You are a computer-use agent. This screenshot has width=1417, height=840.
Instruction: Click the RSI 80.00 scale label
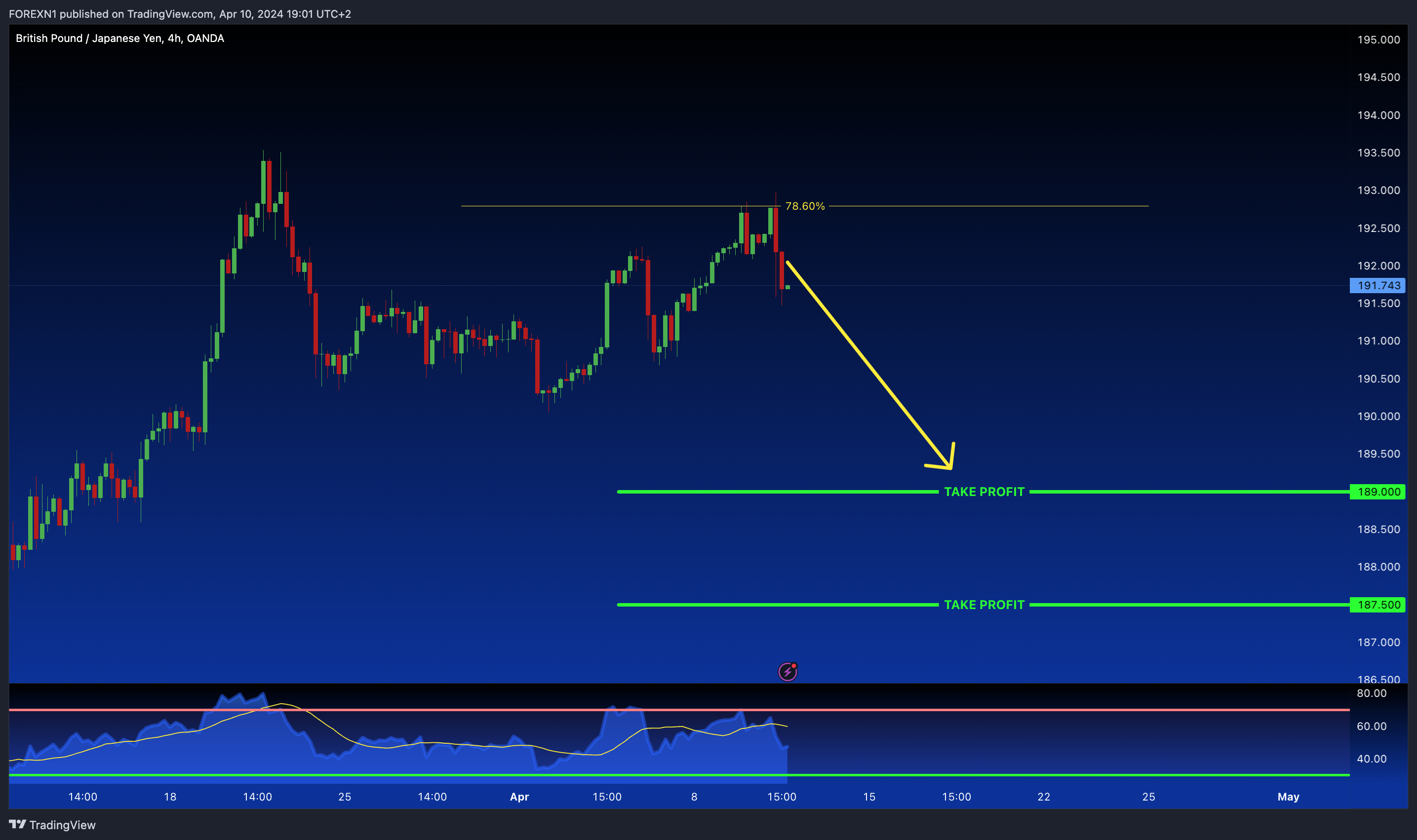(1371, 693)
